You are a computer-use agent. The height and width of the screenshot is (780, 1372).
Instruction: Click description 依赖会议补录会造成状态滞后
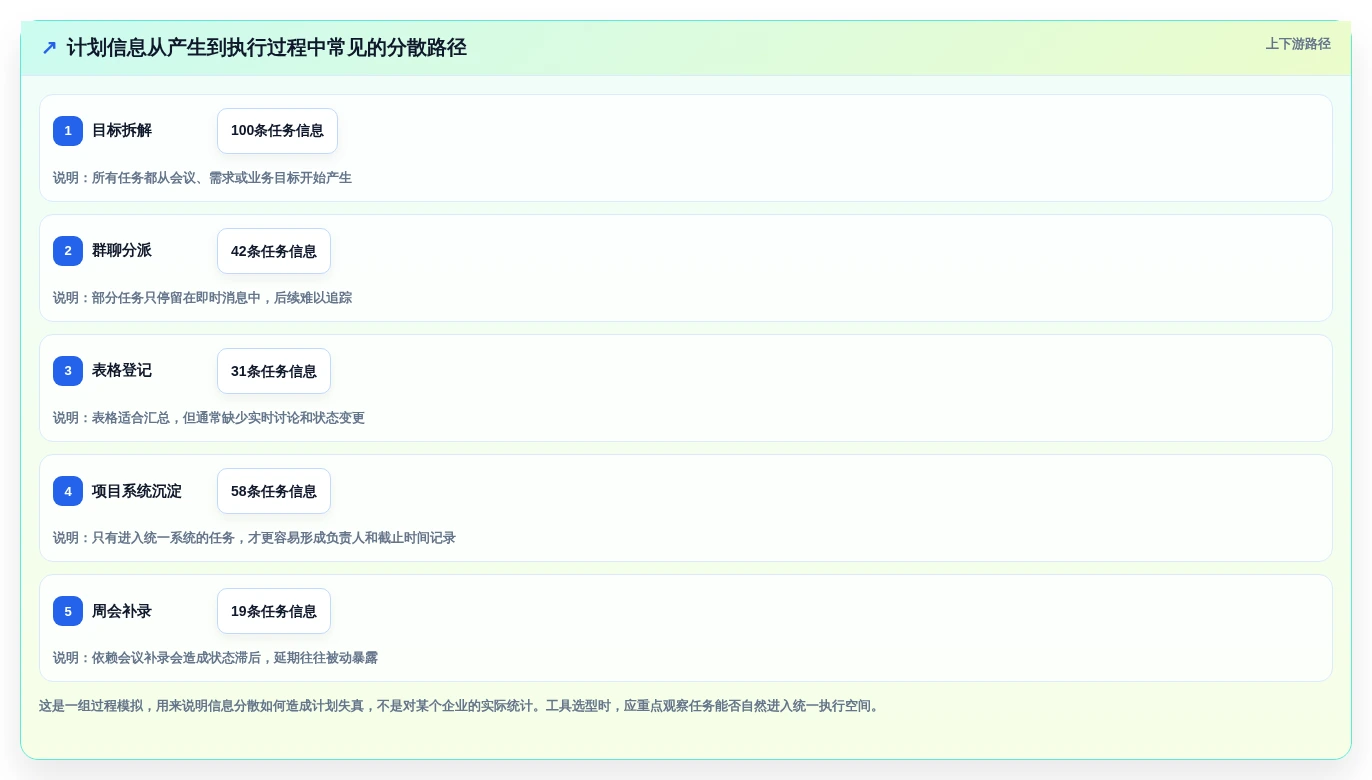click(x=176, y=658)
